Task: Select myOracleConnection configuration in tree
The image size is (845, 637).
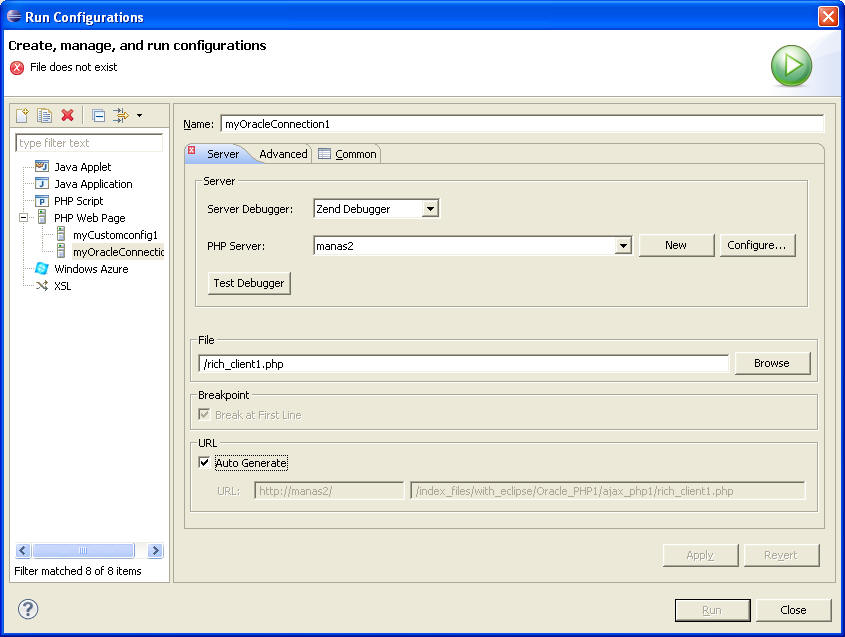Action: [119, 252]
